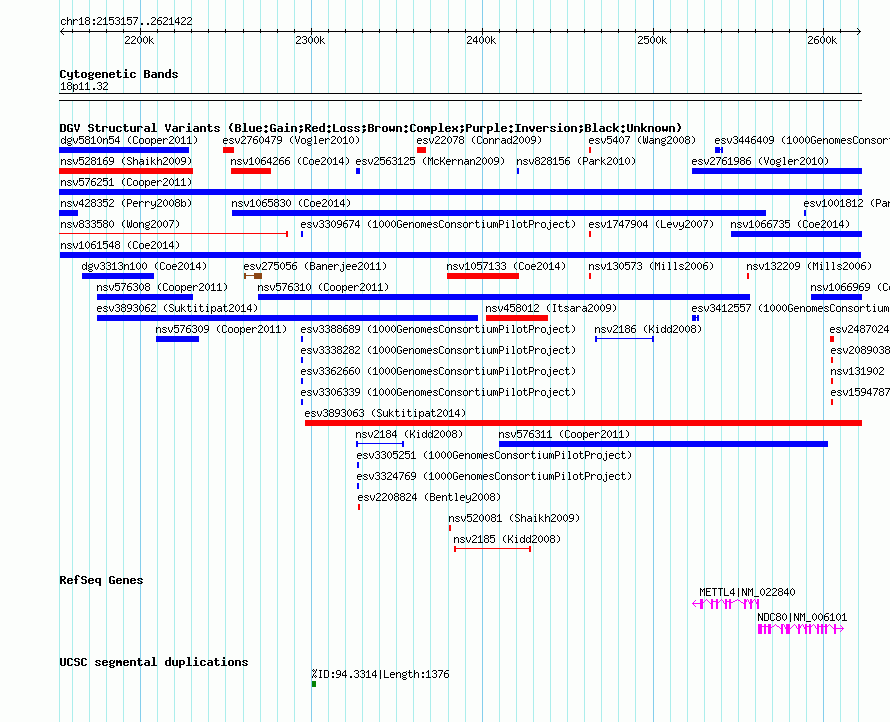
Task: Click esv3893062 (Suktitipat2014) label
Action: pyautogui.click(x=177, y=308)
